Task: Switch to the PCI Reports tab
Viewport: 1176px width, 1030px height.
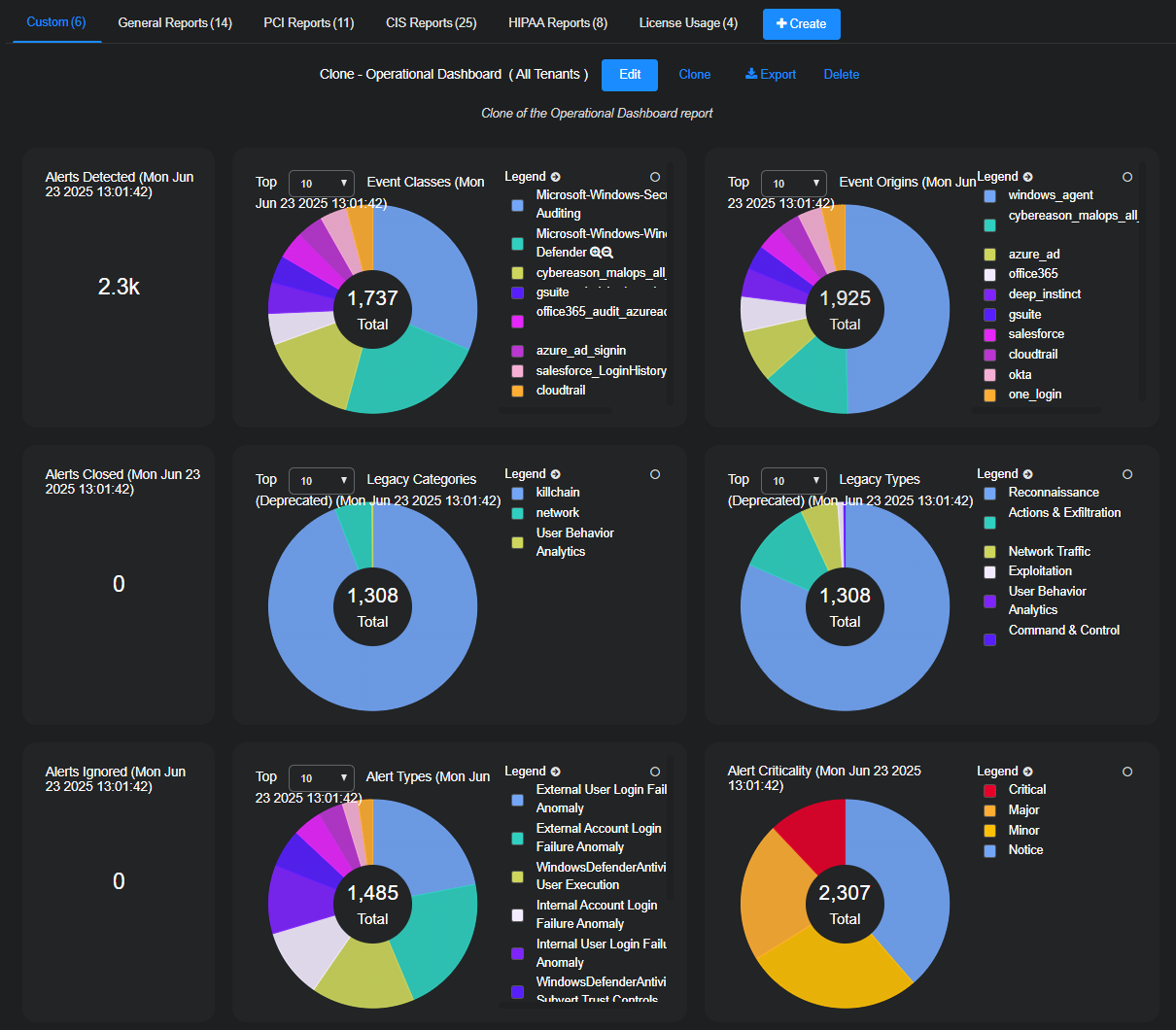Action: pyautogui.click(x=308, y=21)
